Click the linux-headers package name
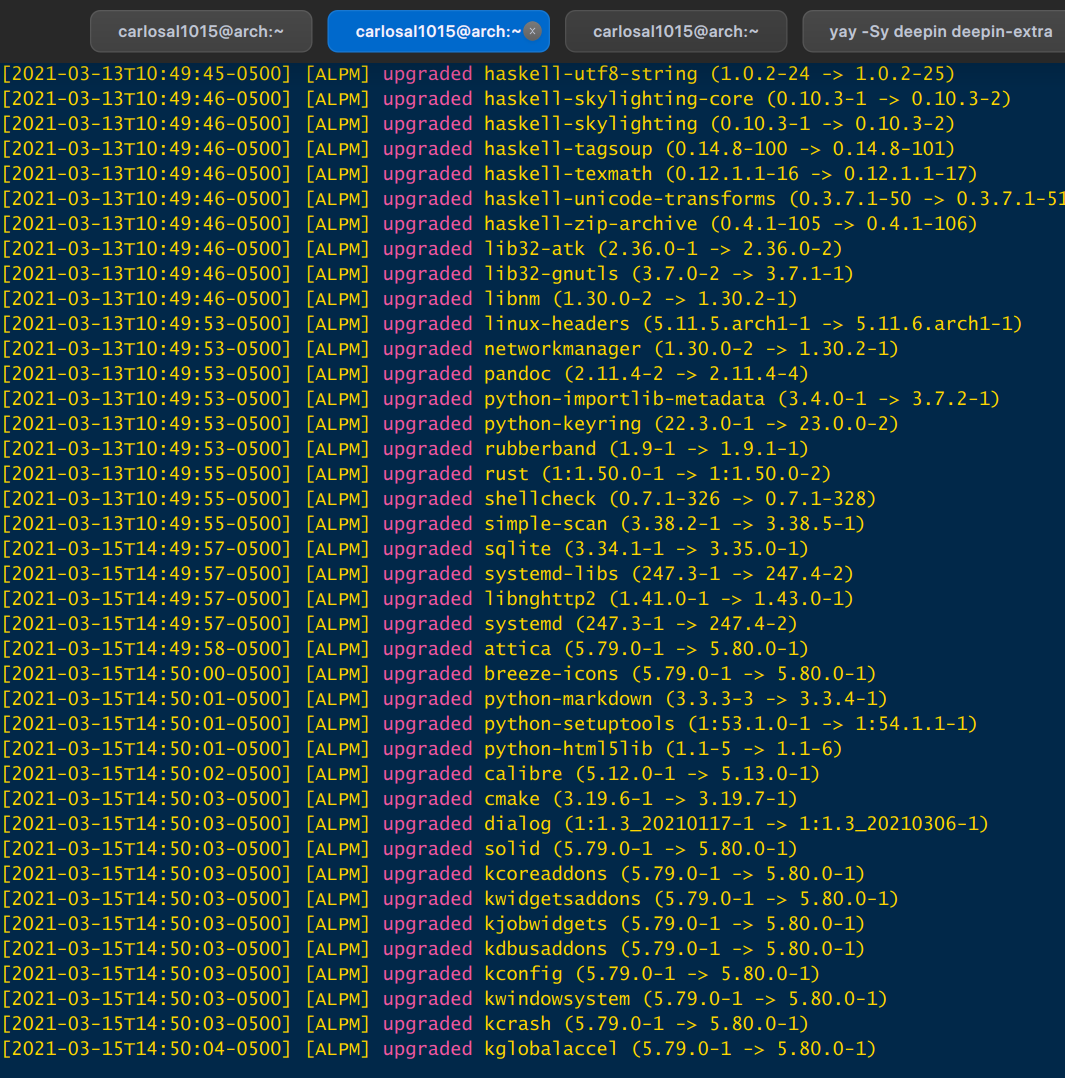 pyautogui.click(x=557, y=324)
